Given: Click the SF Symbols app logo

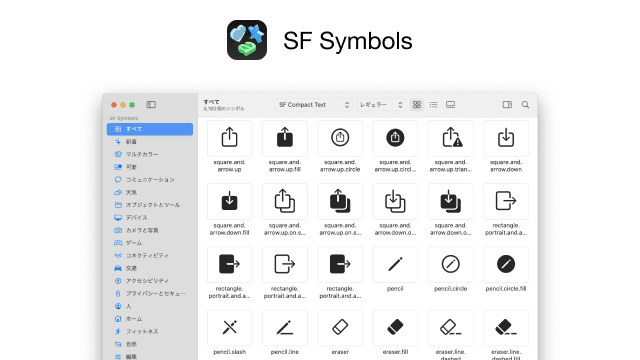Looking at the screenshot, I should tap(247, 40).
